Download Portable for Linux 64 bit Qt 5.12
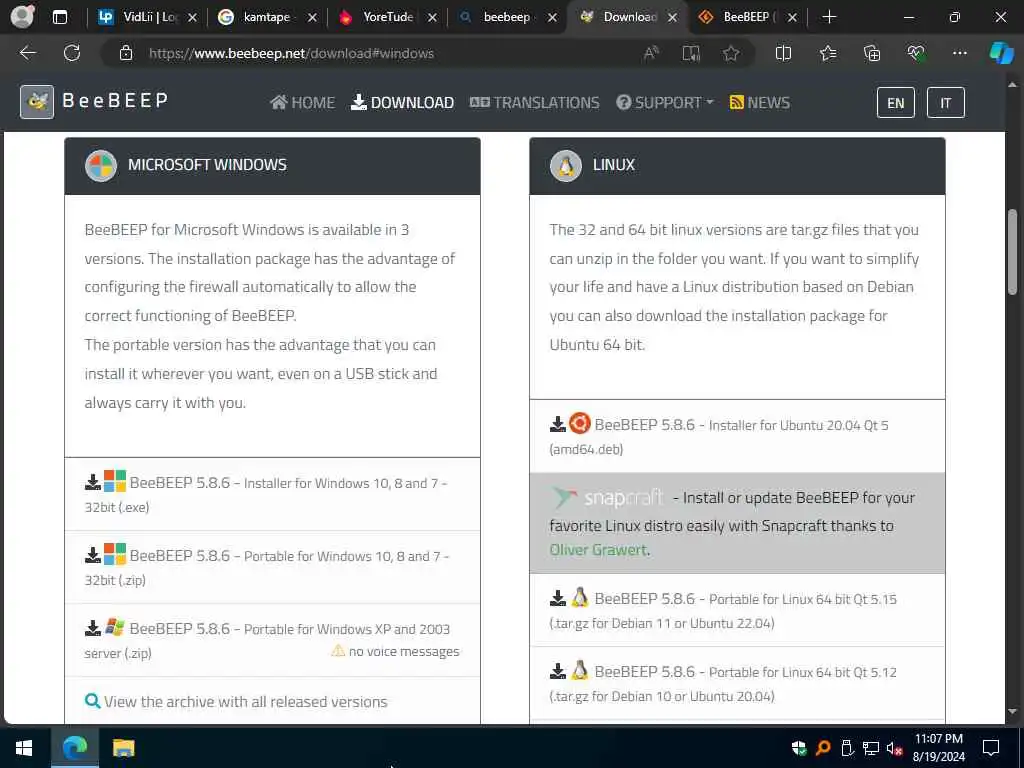 tap(737, 683)
